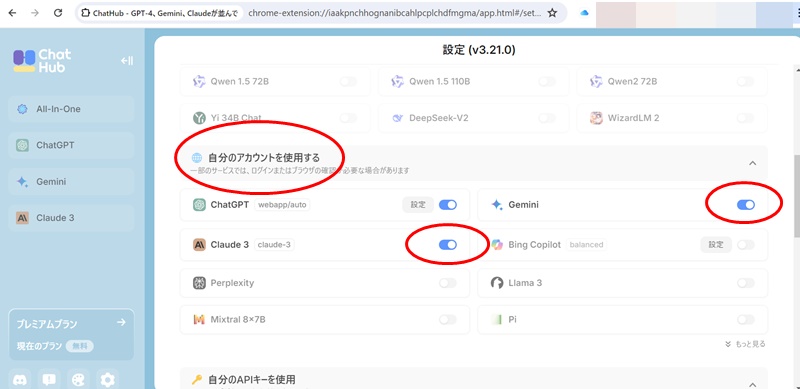Enable the Yi 34B Chat switch
800x389 pixels.
coord(348,118)
